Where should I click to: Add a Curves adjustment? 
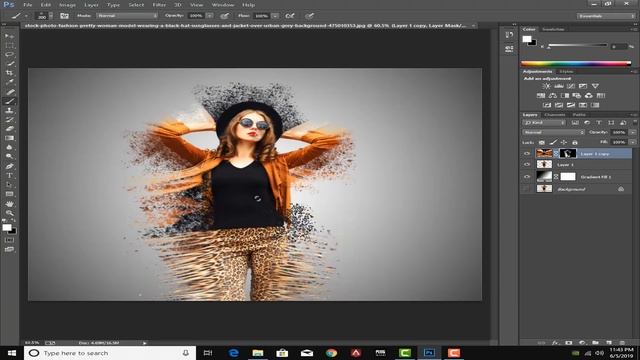[x=571, y=86]
